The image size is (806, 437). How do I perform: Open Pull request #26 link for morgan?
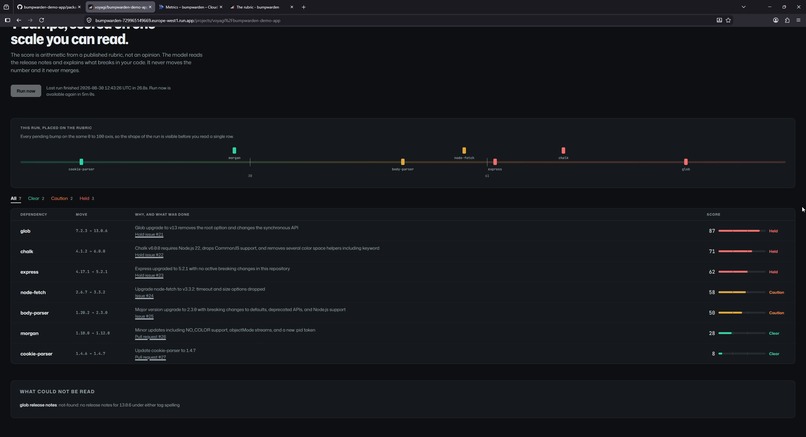click(150, 337)
